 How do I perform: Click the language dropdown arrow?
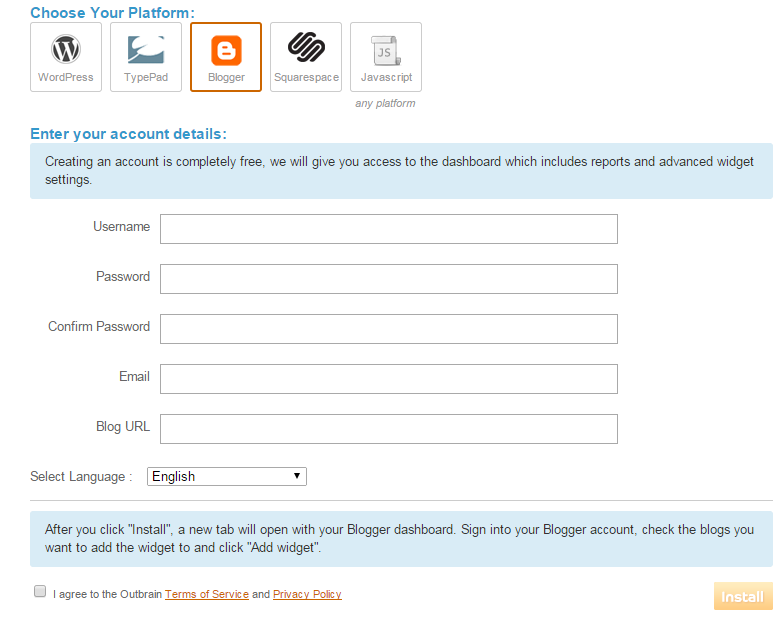click(x=297, y=476)
